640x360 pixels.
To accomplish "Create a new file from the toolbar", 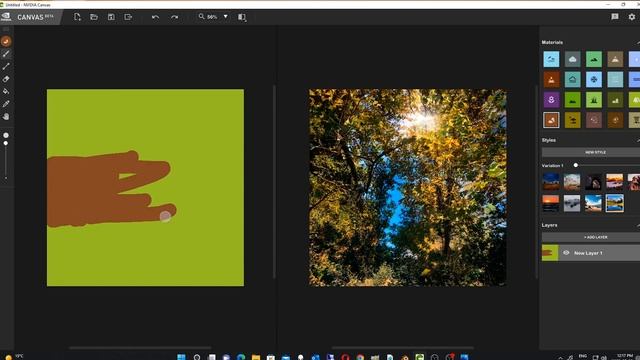I will (77, 17).
